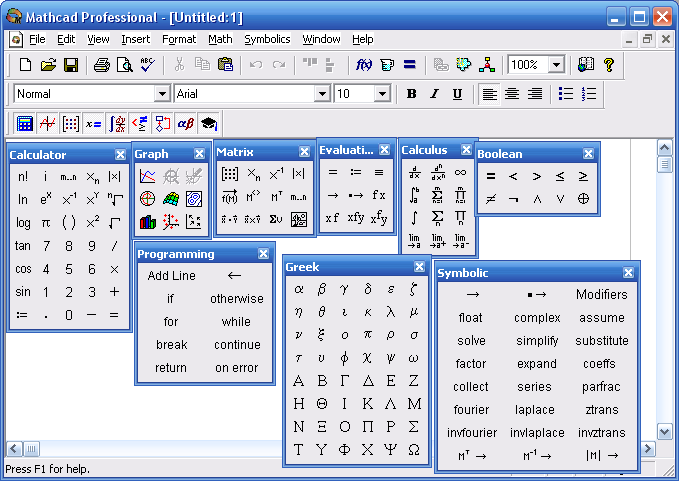This screenshot has width=679, height=481.
Task: Open the Programming toolbar palette icon
Action: [163, 124]
